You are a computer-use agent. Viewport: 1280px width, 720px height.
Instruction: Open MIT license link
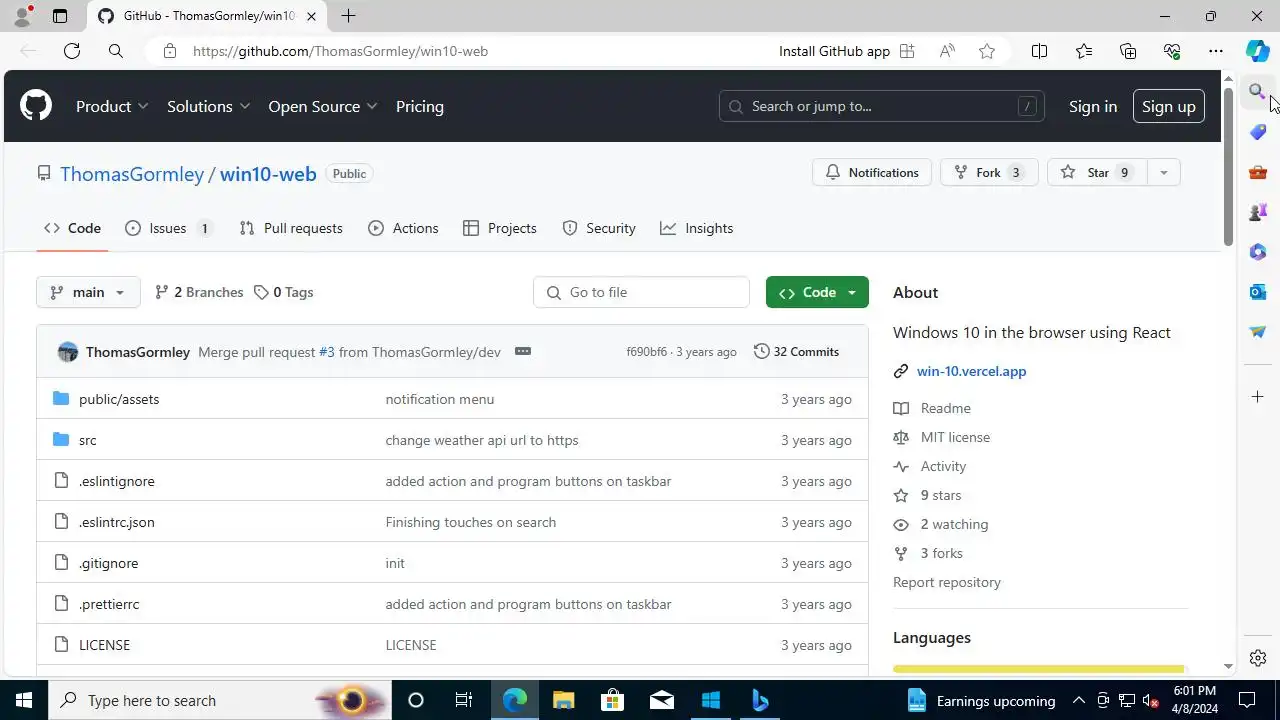tap(955, 437)
